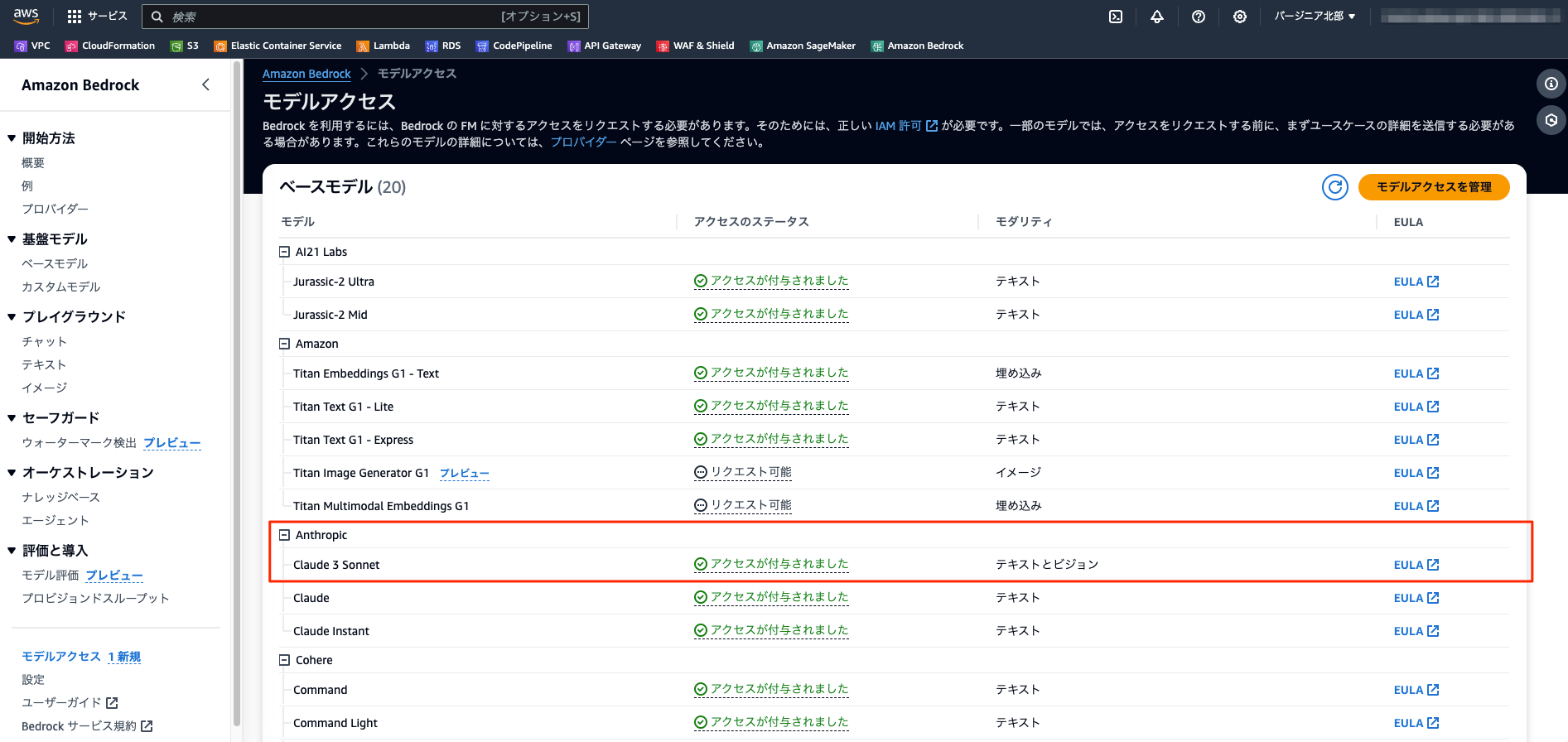The image size is (1568, 742).
Task: Click the アクセスのステータス column header
Action: pyautogui.click(x=751, y=222)
